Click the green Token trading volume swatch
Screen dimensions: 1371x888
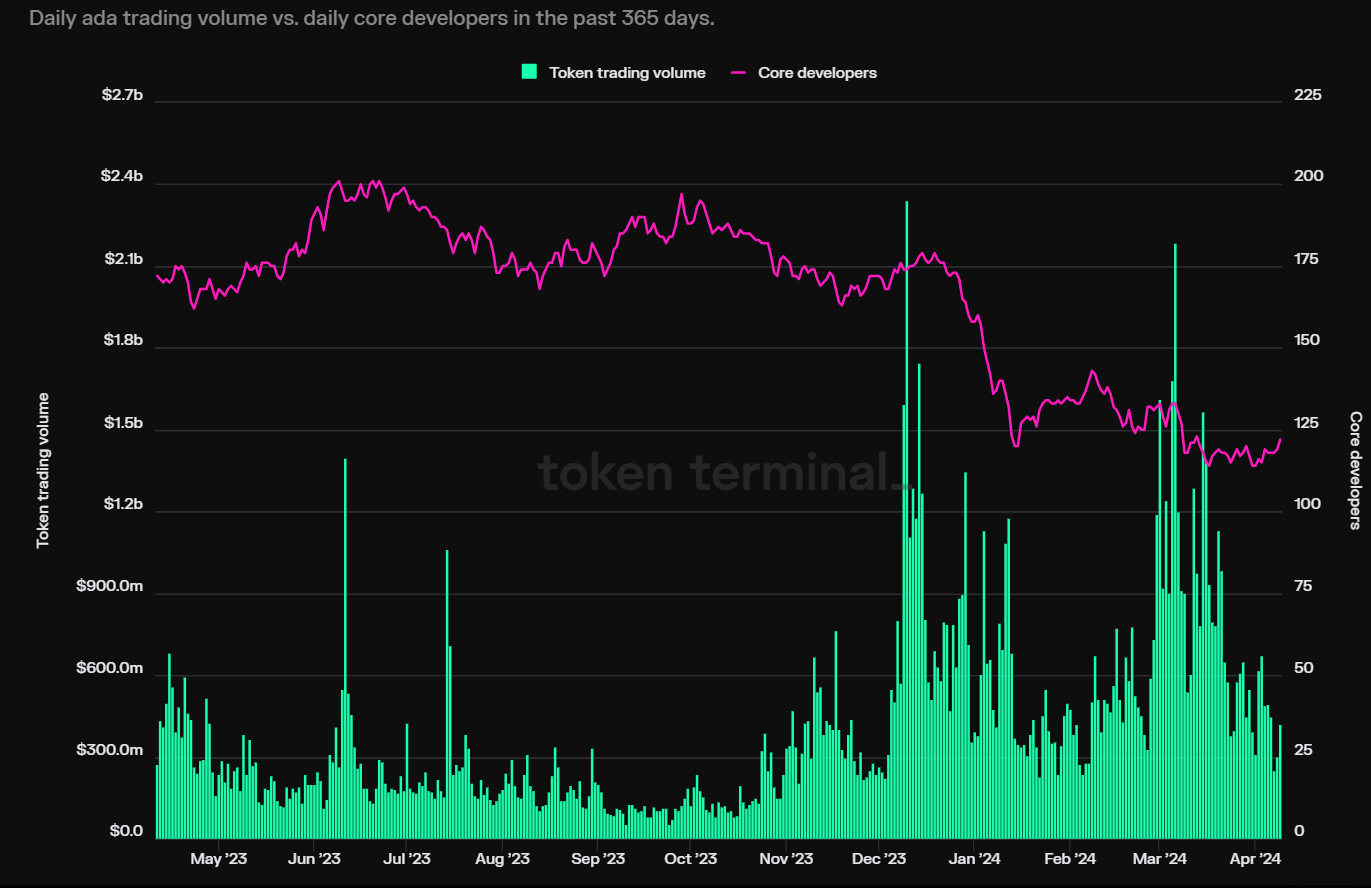pos(529,72)
